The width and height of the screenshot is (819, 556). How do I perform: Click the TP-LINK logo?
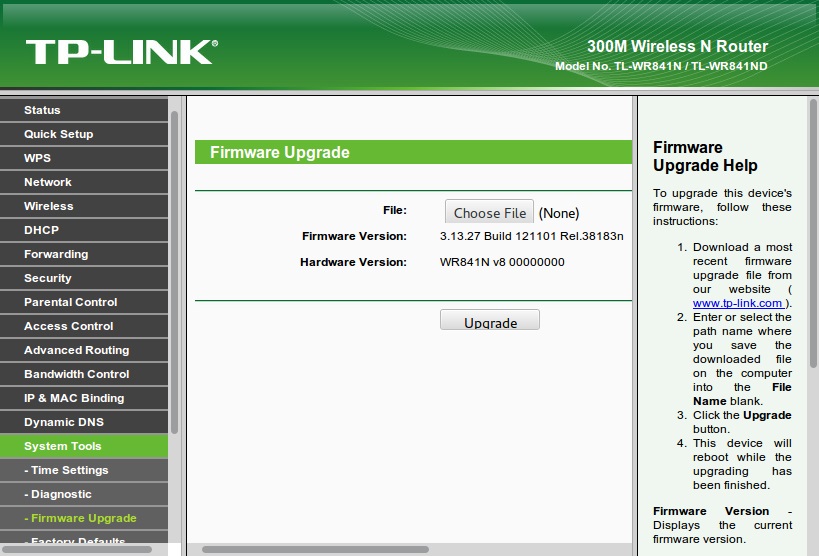(x=122, y=52)
